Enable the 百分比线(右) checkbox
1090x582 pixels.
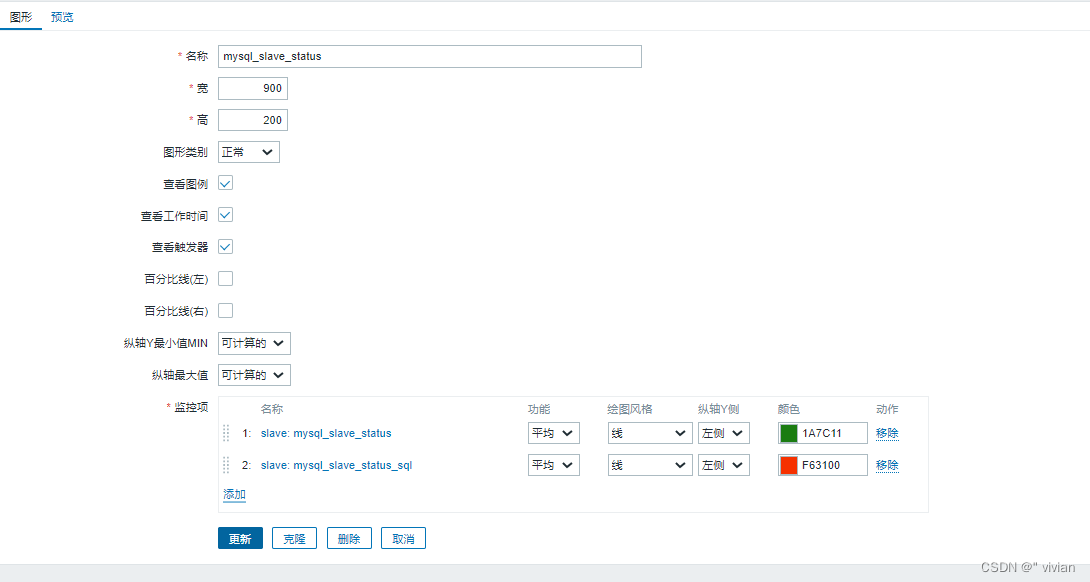(225, 311)
